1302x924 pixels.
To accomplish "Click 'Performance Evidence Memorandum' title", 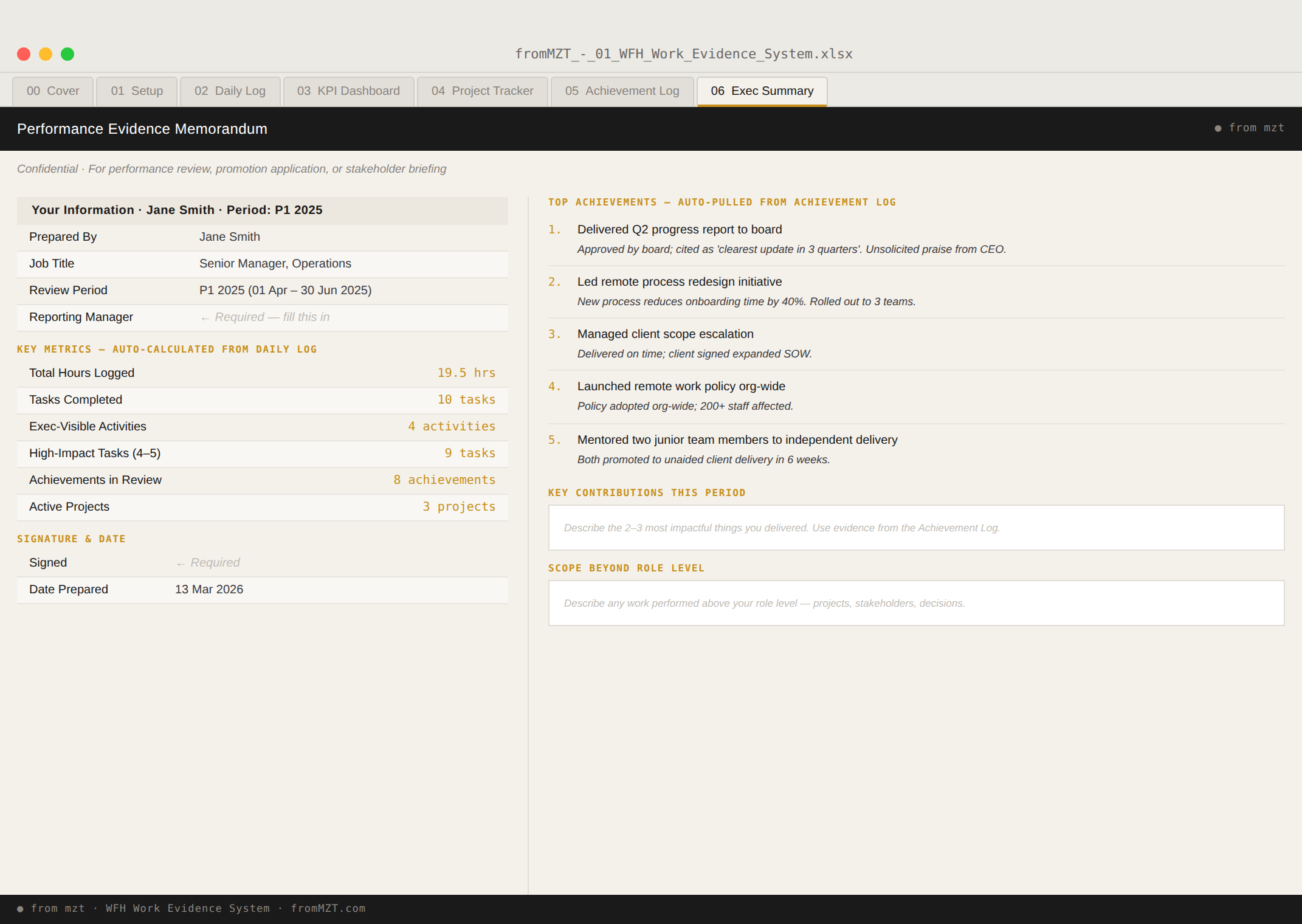I will click(142, 129).
